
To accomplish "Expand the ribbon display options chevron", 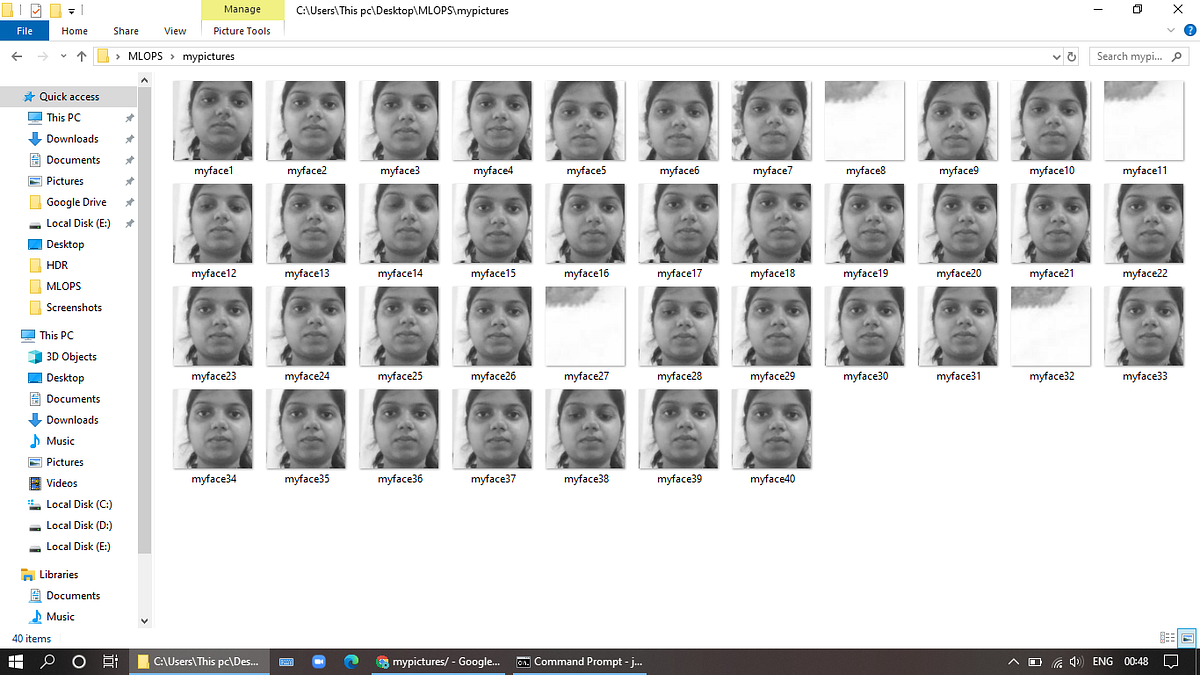I will click(x=1170, y=29).
